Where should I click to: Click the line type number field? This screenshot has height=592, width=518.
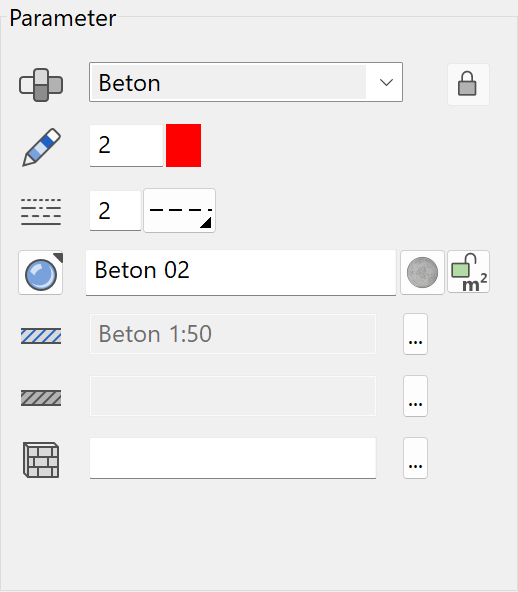pyautogui.click(x=116, y=210)
